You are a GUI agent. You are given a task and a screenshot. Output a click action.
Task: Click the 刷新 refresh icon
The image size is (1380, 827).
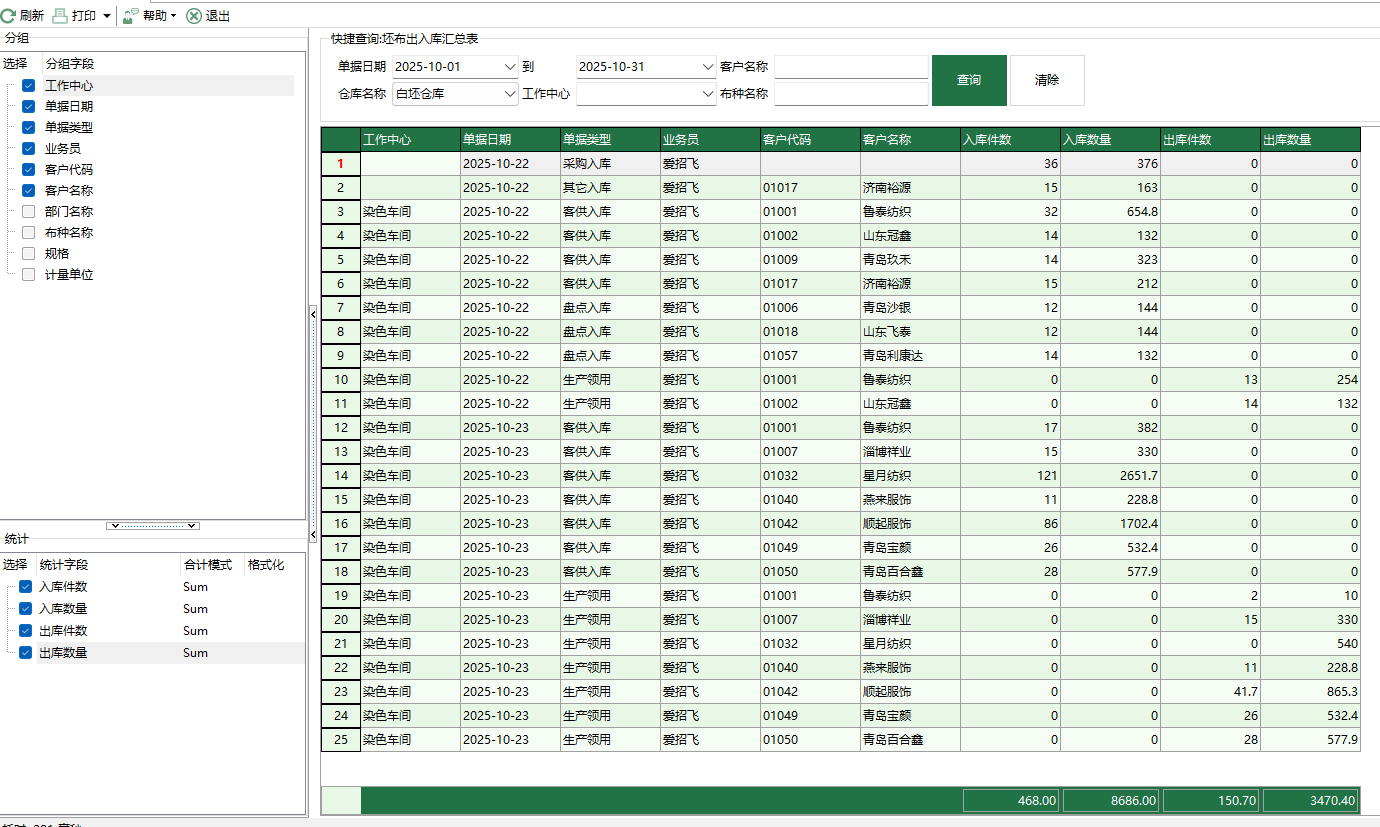[x=11, y=15]
